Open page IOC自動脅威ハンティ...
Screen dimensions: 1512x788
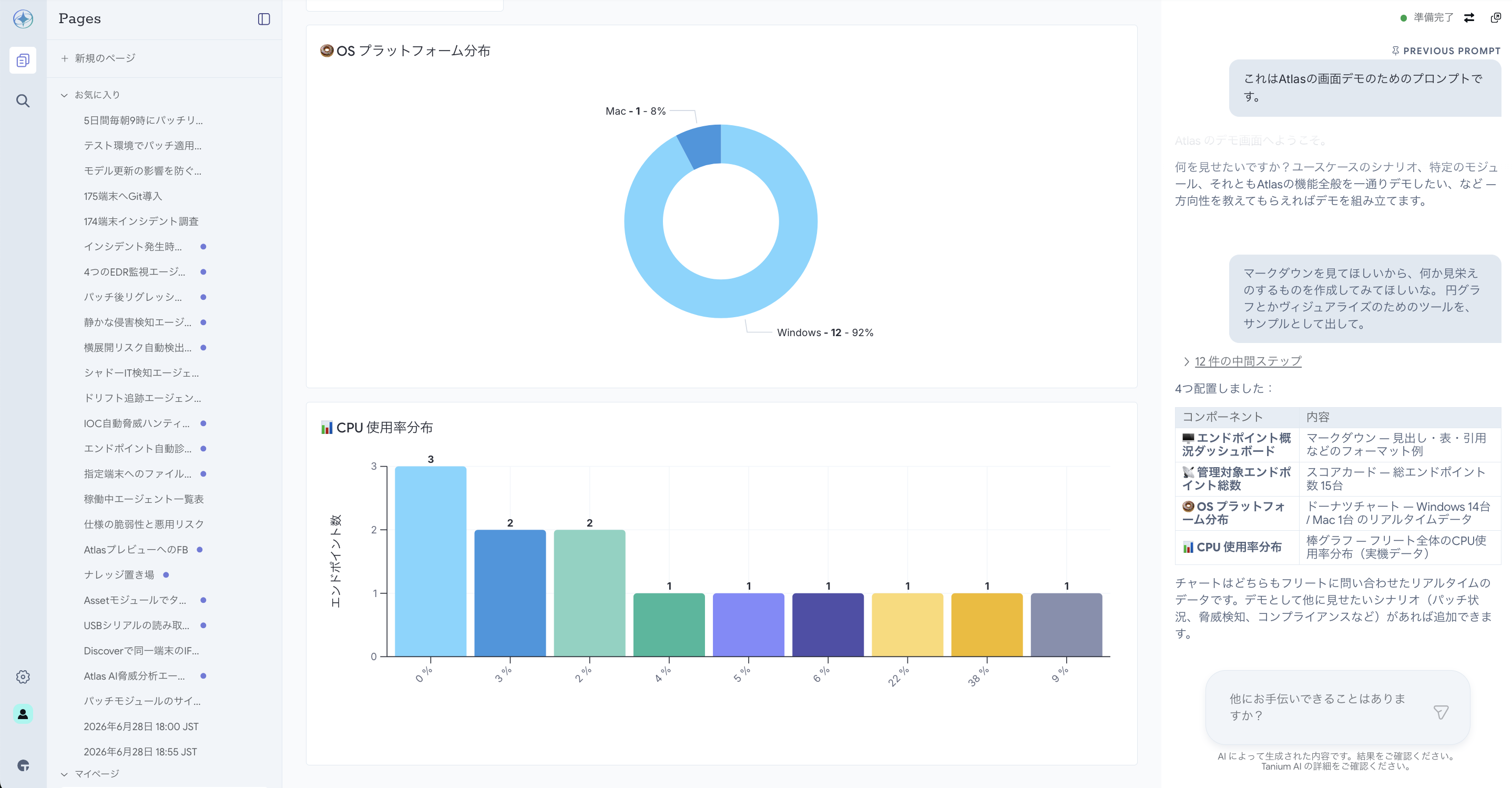click(137, 423)
